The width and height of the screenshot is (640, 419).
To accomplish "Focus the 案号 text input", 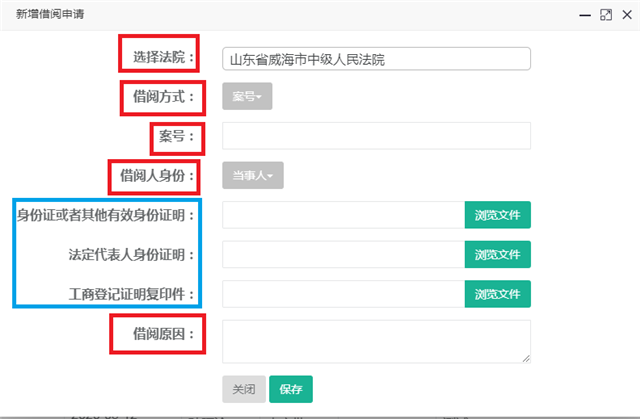I will [x=376, y=136].
